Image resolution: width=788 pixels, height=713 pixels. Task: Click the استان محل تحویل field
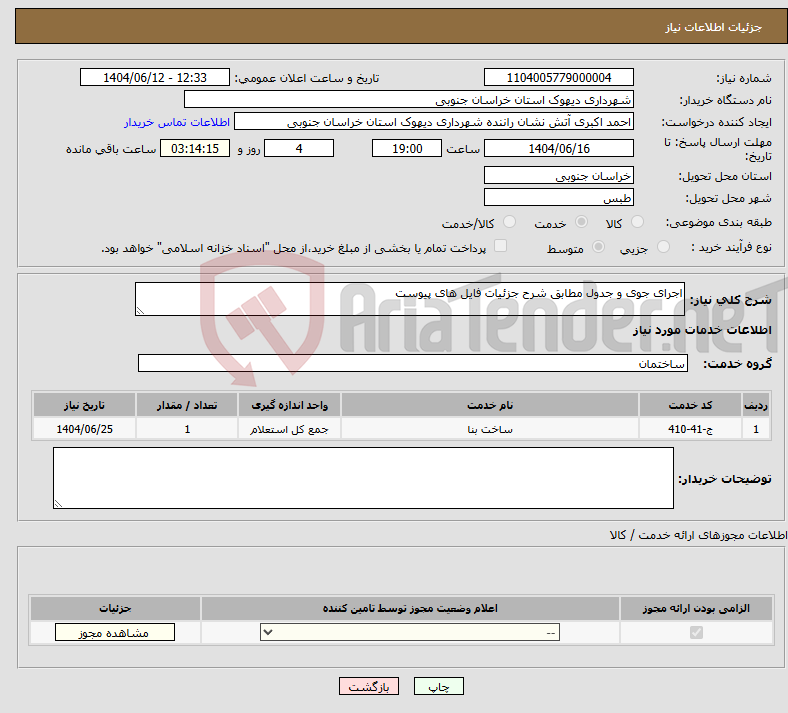[x=558, y=175]
